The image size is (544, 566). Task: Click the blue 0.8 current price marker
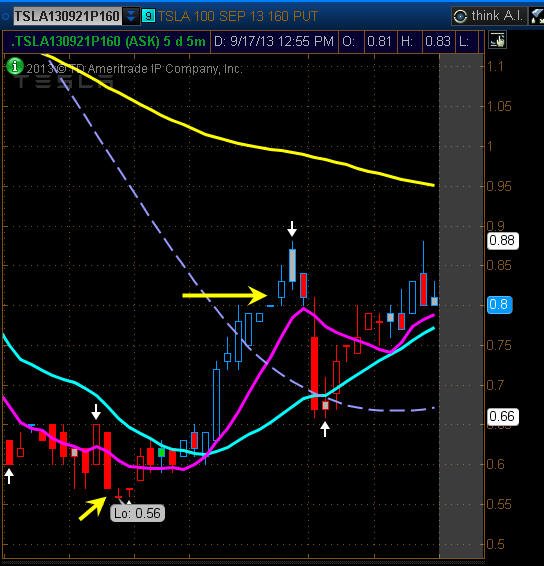pyautogui.click(x=499, y=305)
